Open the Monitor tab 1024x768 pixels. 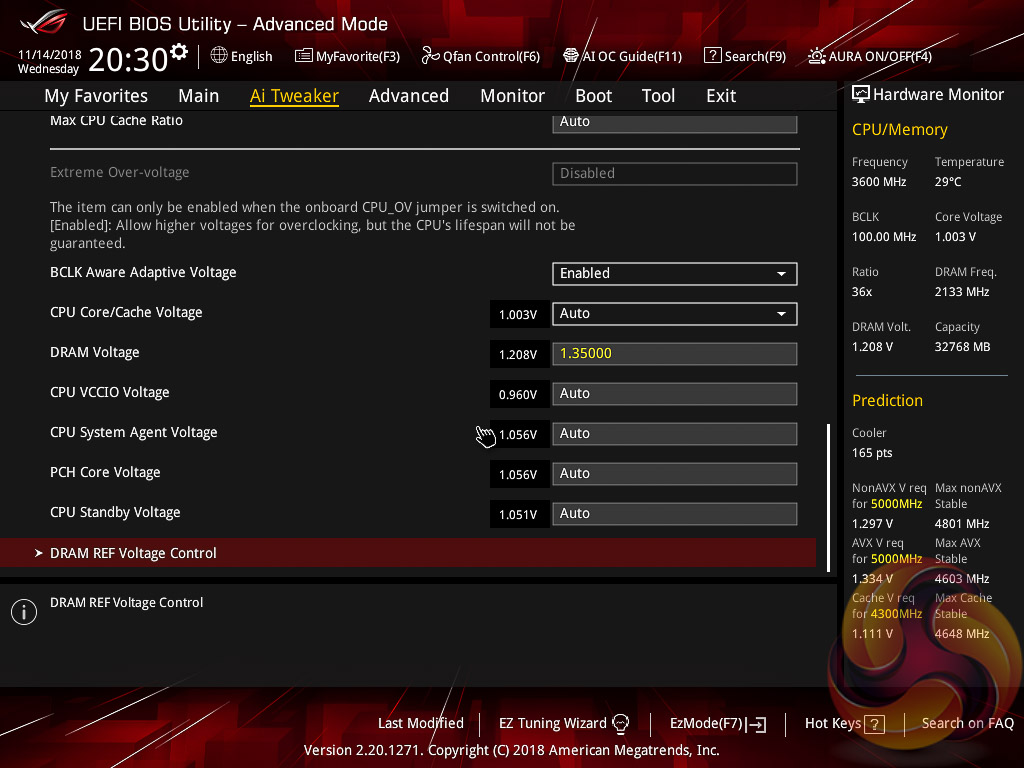[512, 96]
